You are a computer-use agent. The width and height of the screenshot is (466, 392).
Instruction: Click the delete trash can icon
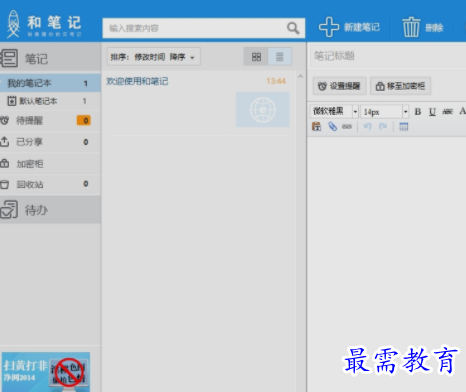click(411, 27)
